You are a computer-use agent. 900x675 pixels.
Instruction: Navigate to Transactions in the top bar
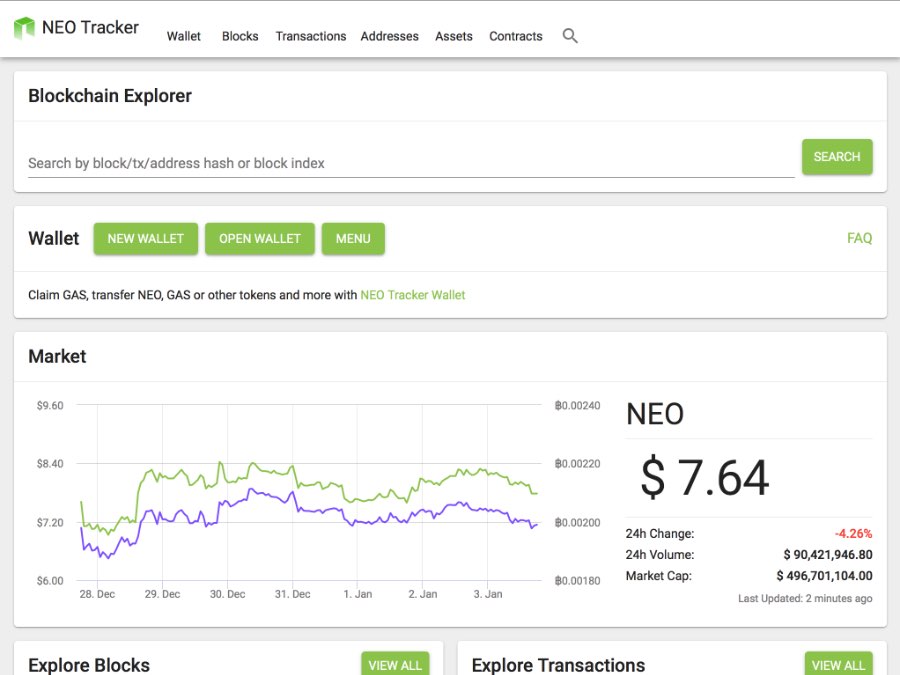311,36
